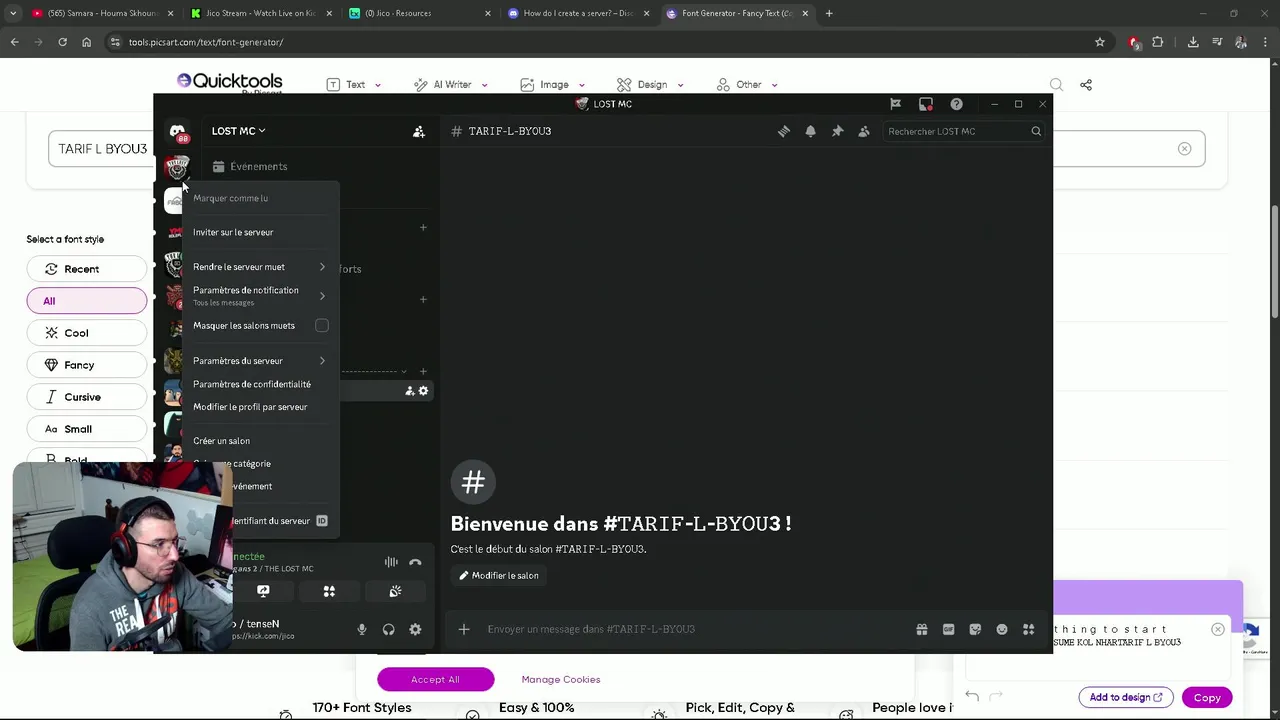Open Discord help question mark icon
The height and width of the screenshot is (720, 1280).
point(956,104)
